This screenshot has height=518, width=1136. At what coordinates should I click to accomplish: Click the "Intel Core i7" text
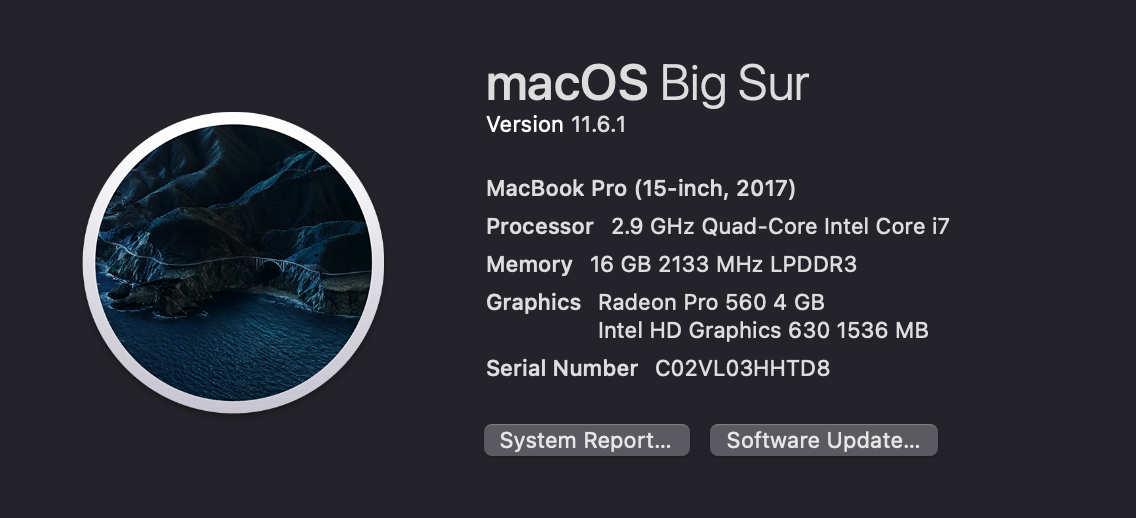886,227
